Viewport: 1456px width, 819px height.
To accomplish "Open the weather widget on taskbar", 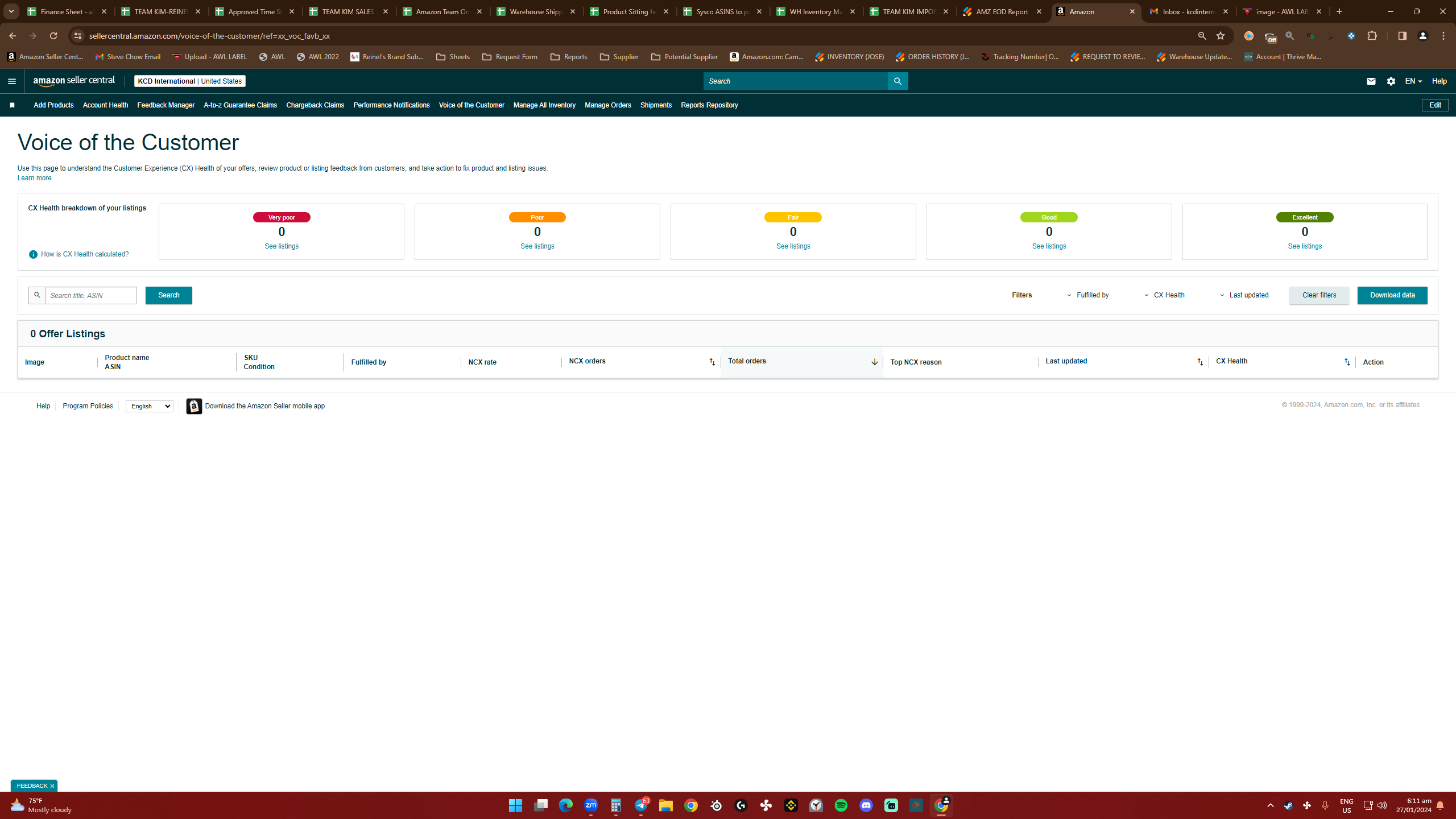I will pos(42,805).
